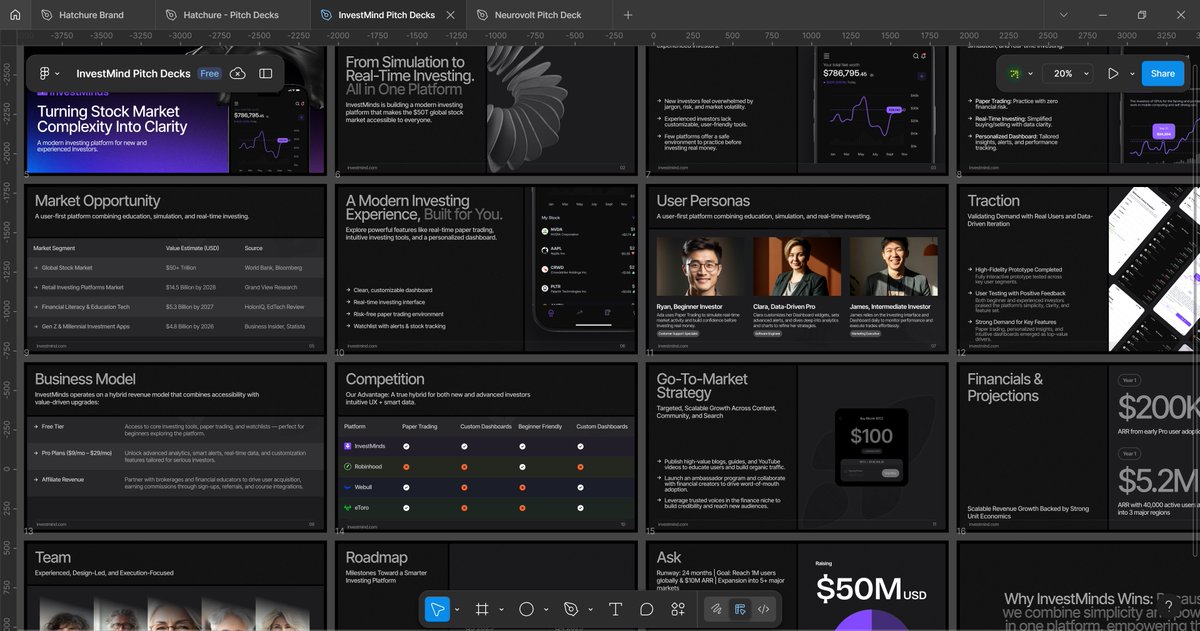The width and height of the screenshot is (1200, 631).
Task: Select the Comment tool
Action: click(647, 608)
